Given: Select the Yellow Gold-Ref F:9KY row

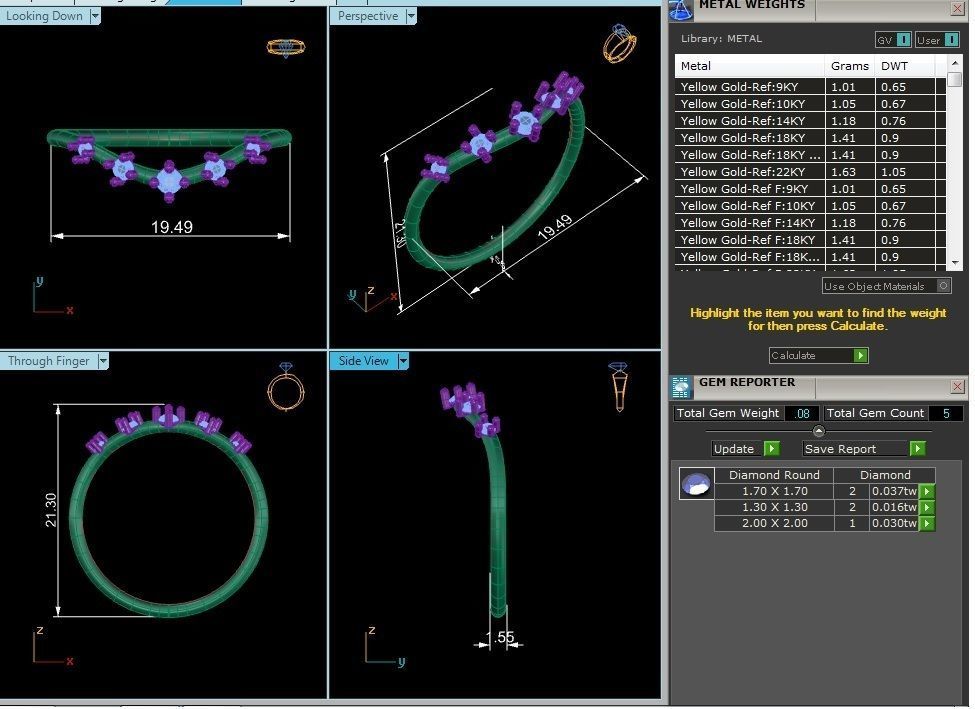Looking at the screenshot, I should (x=810, y=189).
